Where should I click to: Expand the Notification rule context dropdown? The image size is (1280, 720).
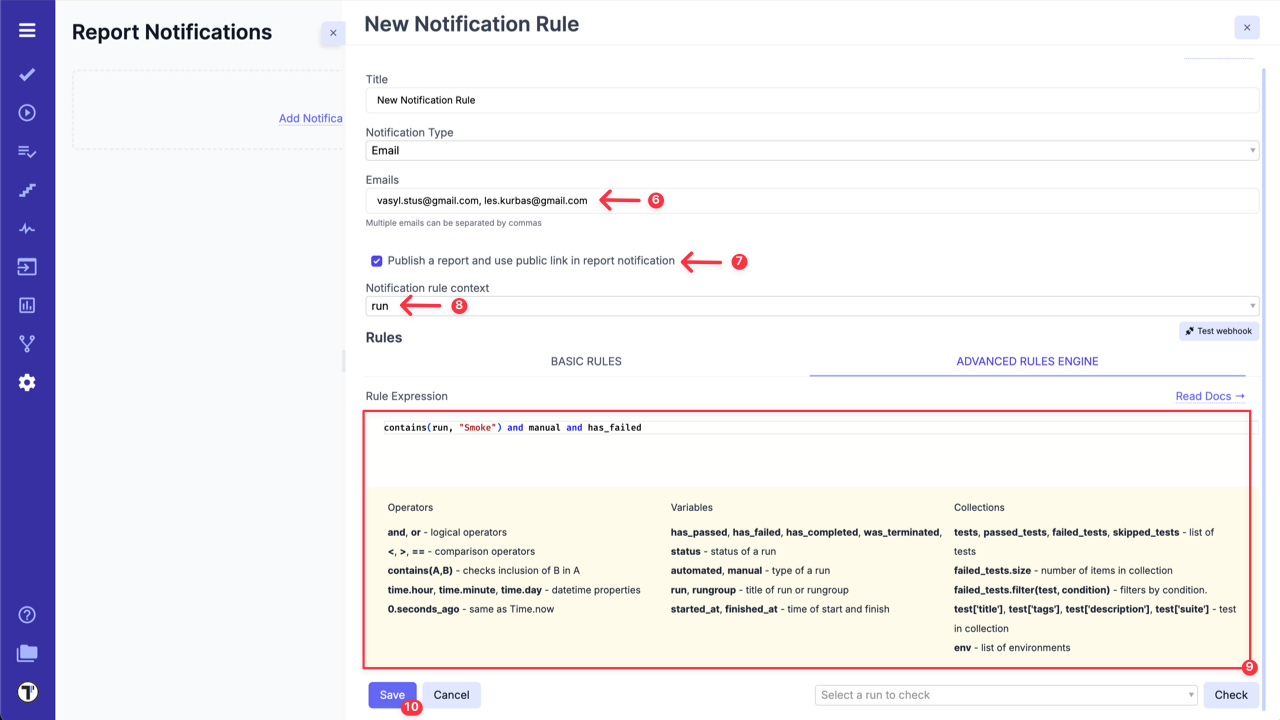[x=812, y=305]
